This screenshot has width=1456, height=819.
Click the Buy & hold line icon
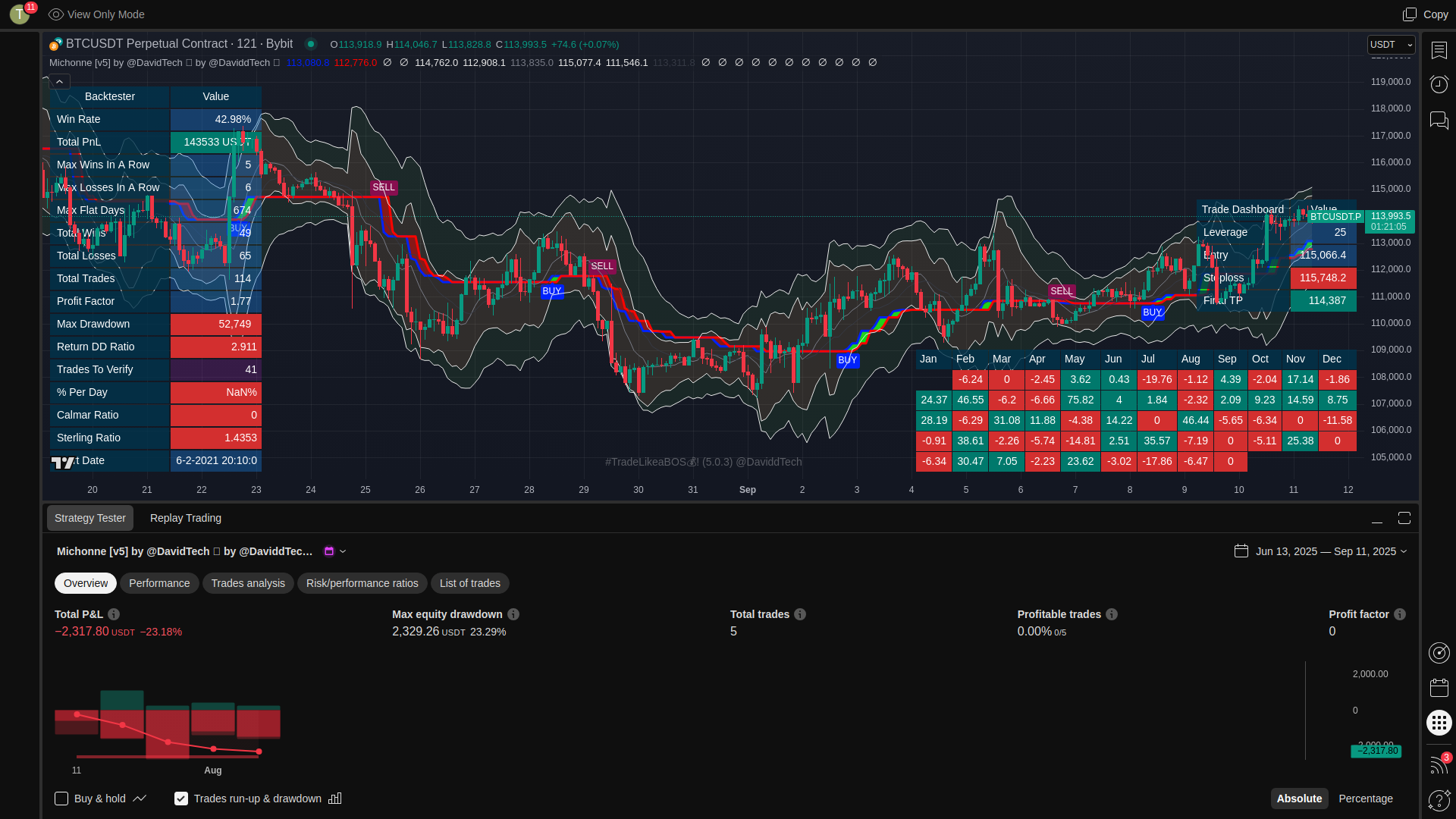pos(140,799)
